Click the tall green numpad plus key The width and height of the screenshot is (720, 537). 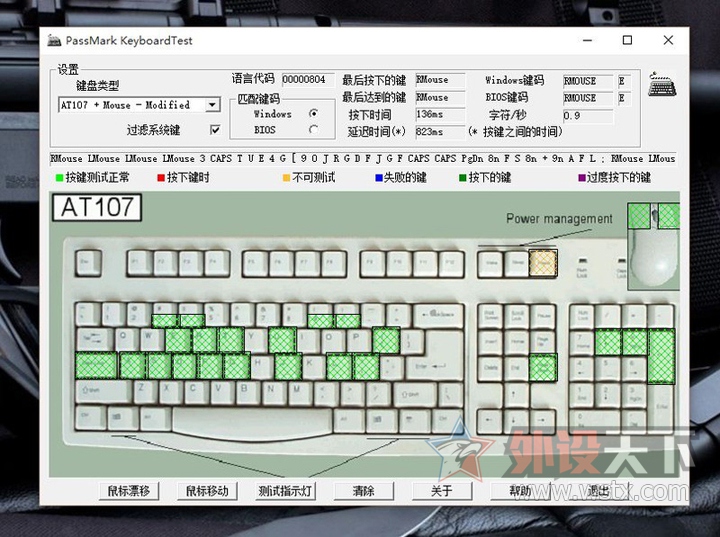click(x=662, y=355)
